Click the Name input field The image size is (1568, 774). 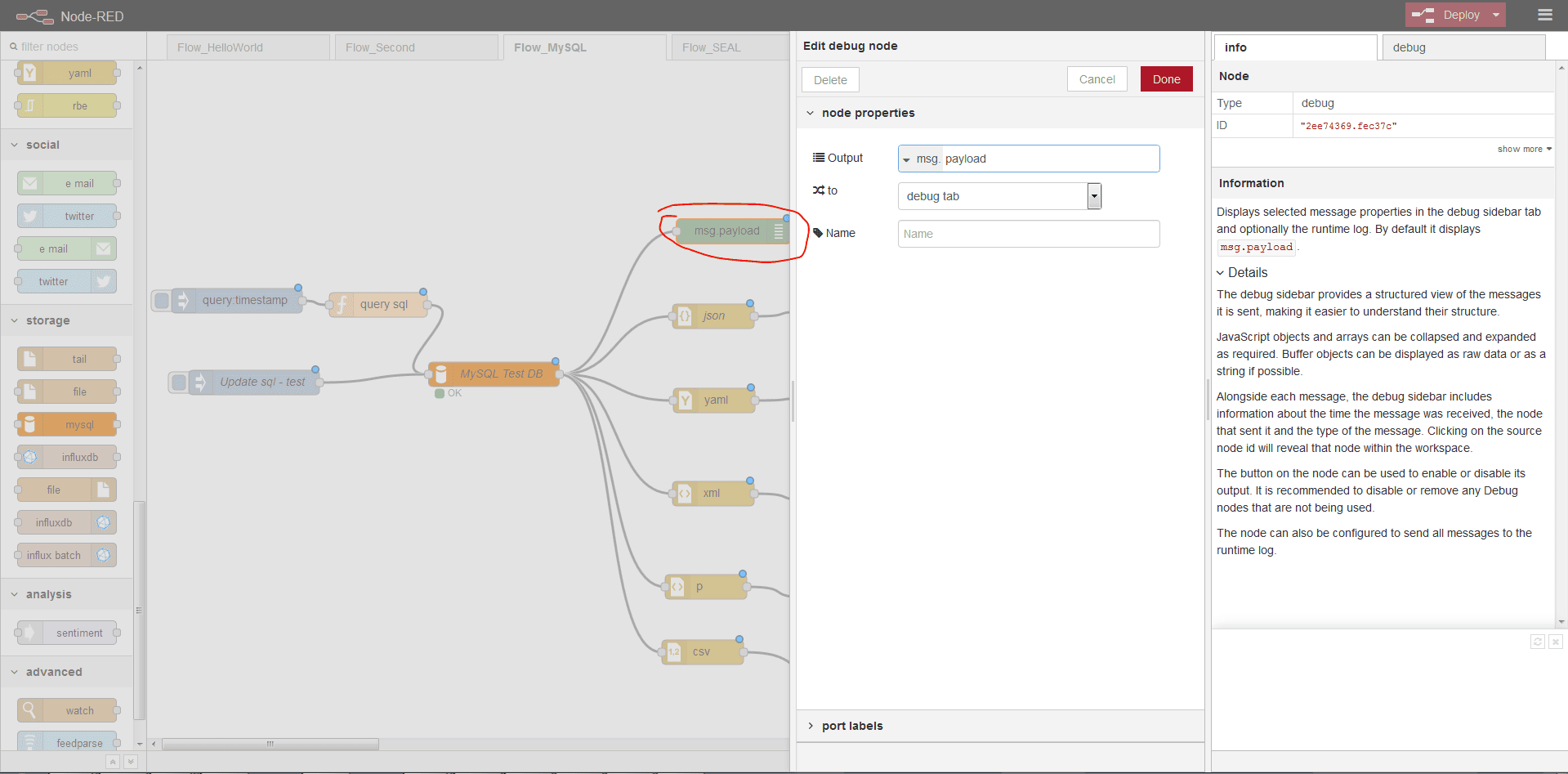tap(1028, 234)
